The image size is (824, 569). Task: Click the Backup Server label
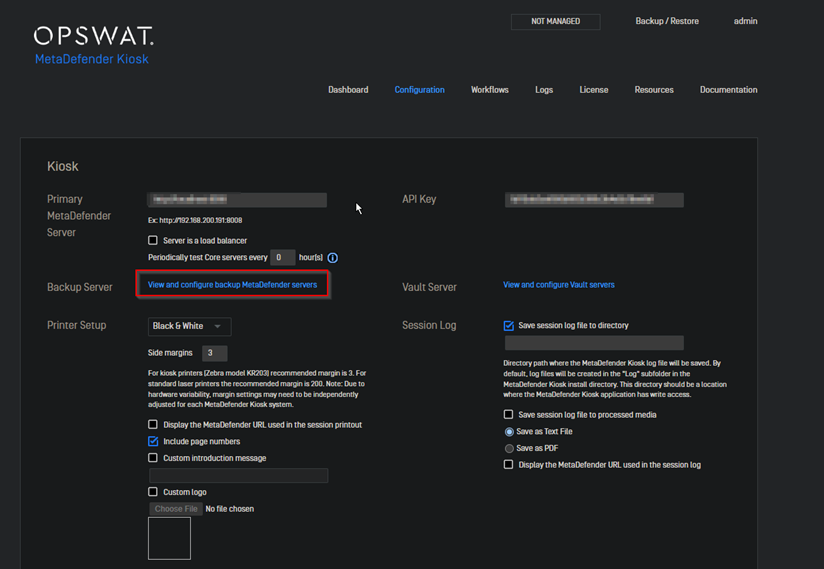coord(80,287)
